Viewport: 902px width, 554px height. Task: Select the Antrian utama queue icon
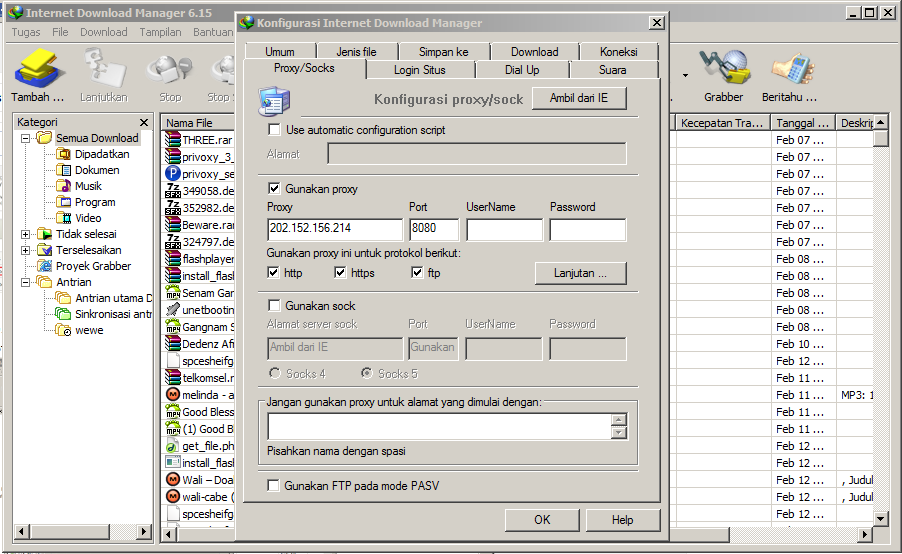click(x=63, y=298)
